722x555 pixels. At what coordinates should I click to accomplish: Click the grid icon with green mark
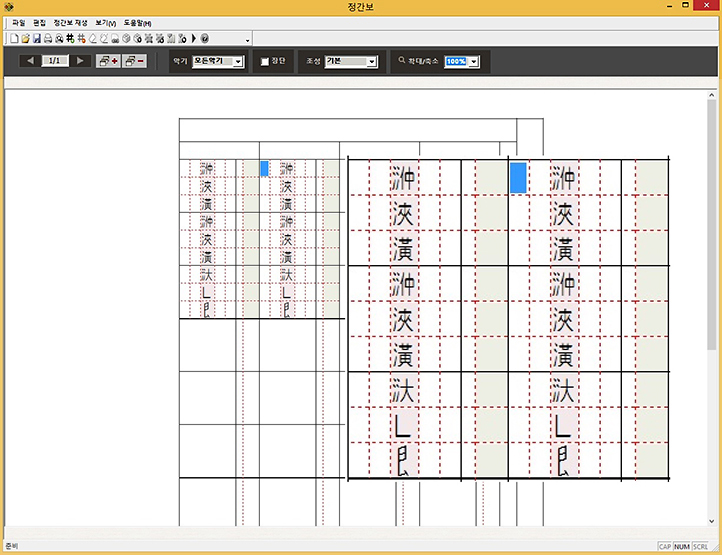(x=70, y=39)
